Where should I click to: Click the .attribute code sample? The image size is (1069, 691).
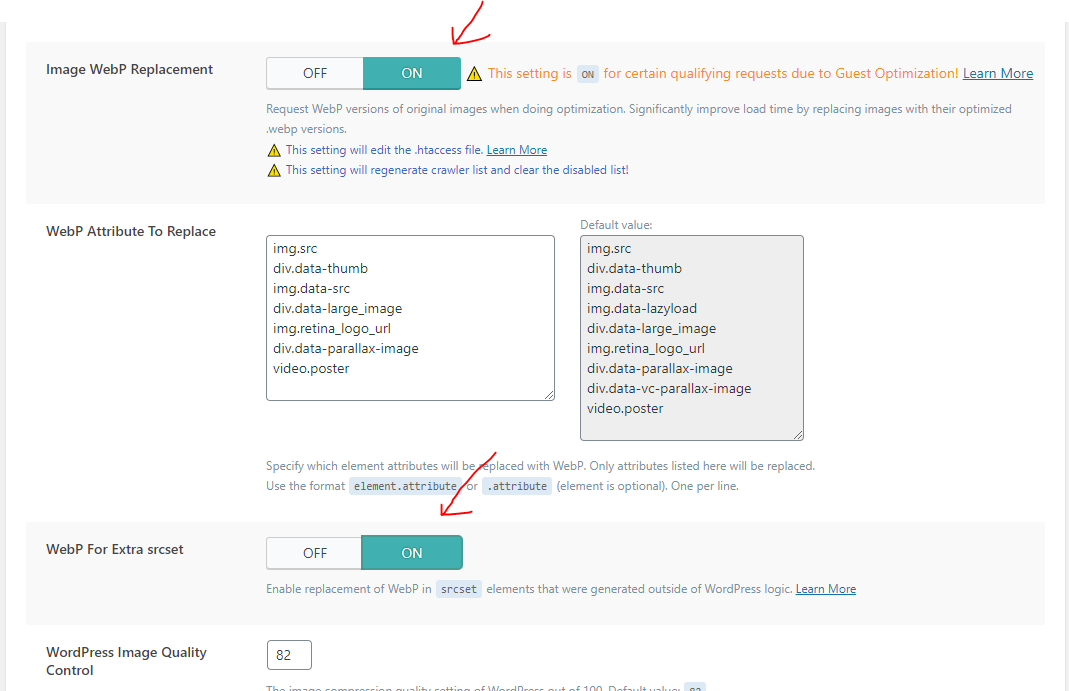(517, 486)
